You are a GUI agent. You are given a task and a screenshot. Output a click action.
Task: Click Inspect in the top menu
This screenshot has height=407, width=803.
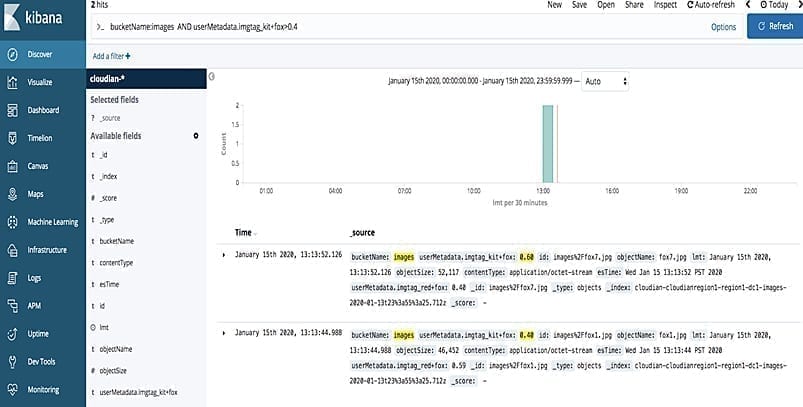point(665,5)
